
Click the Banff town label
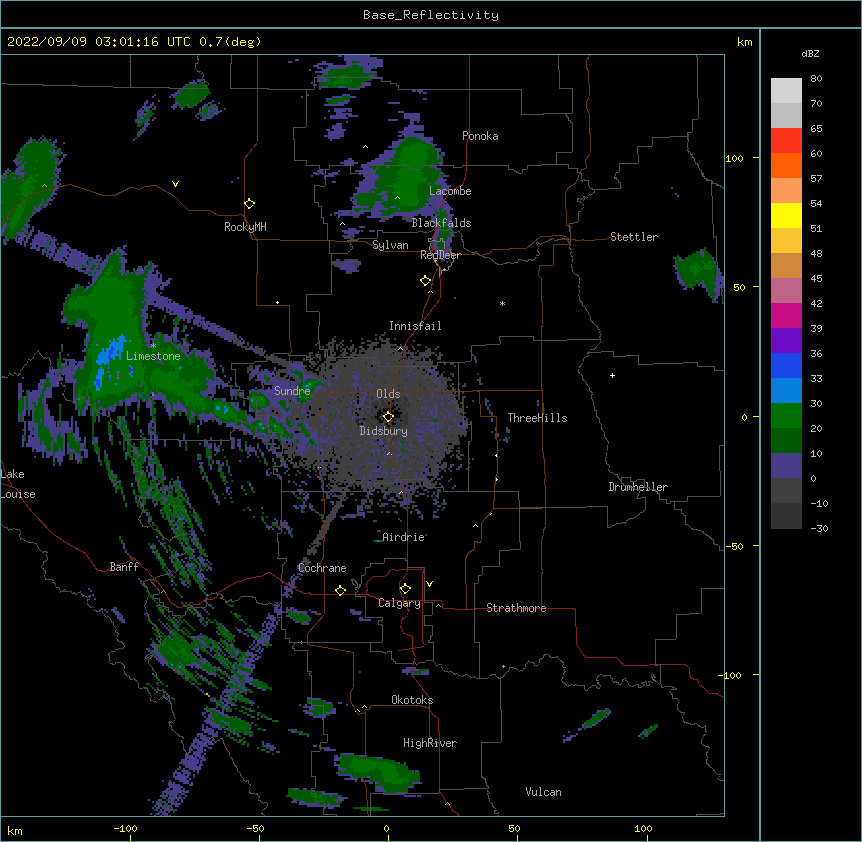[124, 567]
